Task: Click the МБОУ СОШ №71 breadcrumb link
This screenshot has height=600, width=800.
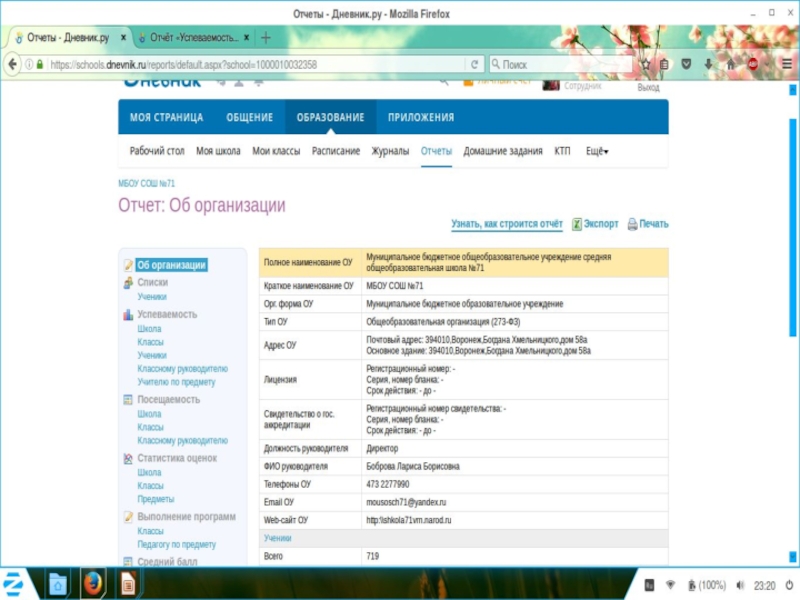Action: [x=146, y=184]
